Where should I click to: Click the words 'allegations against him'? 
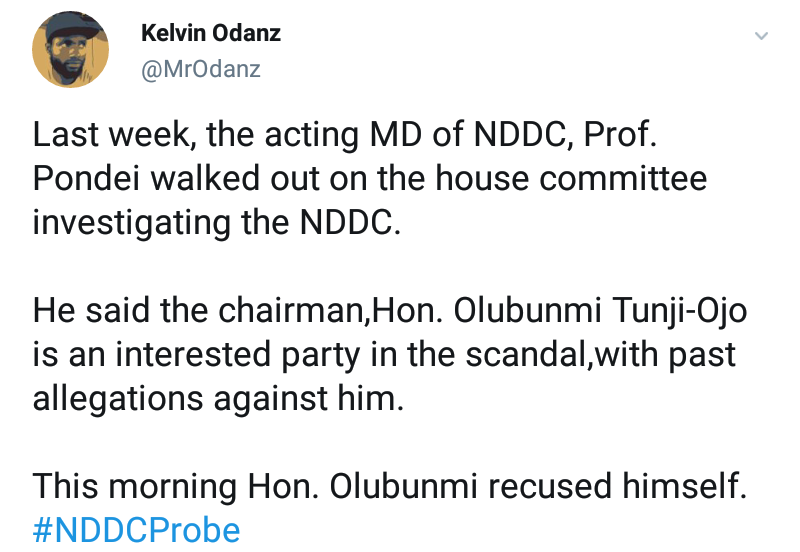216,399
